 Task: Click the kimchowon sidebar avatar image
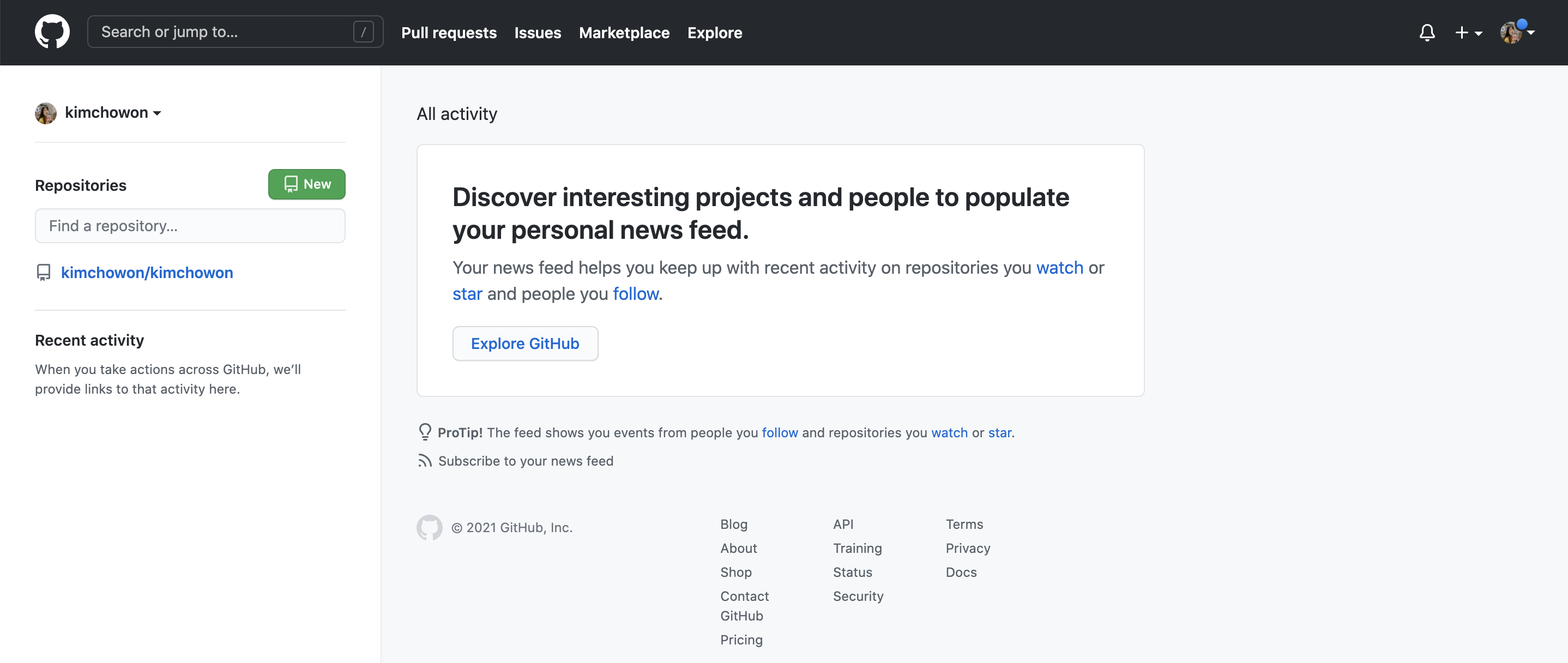46,113
